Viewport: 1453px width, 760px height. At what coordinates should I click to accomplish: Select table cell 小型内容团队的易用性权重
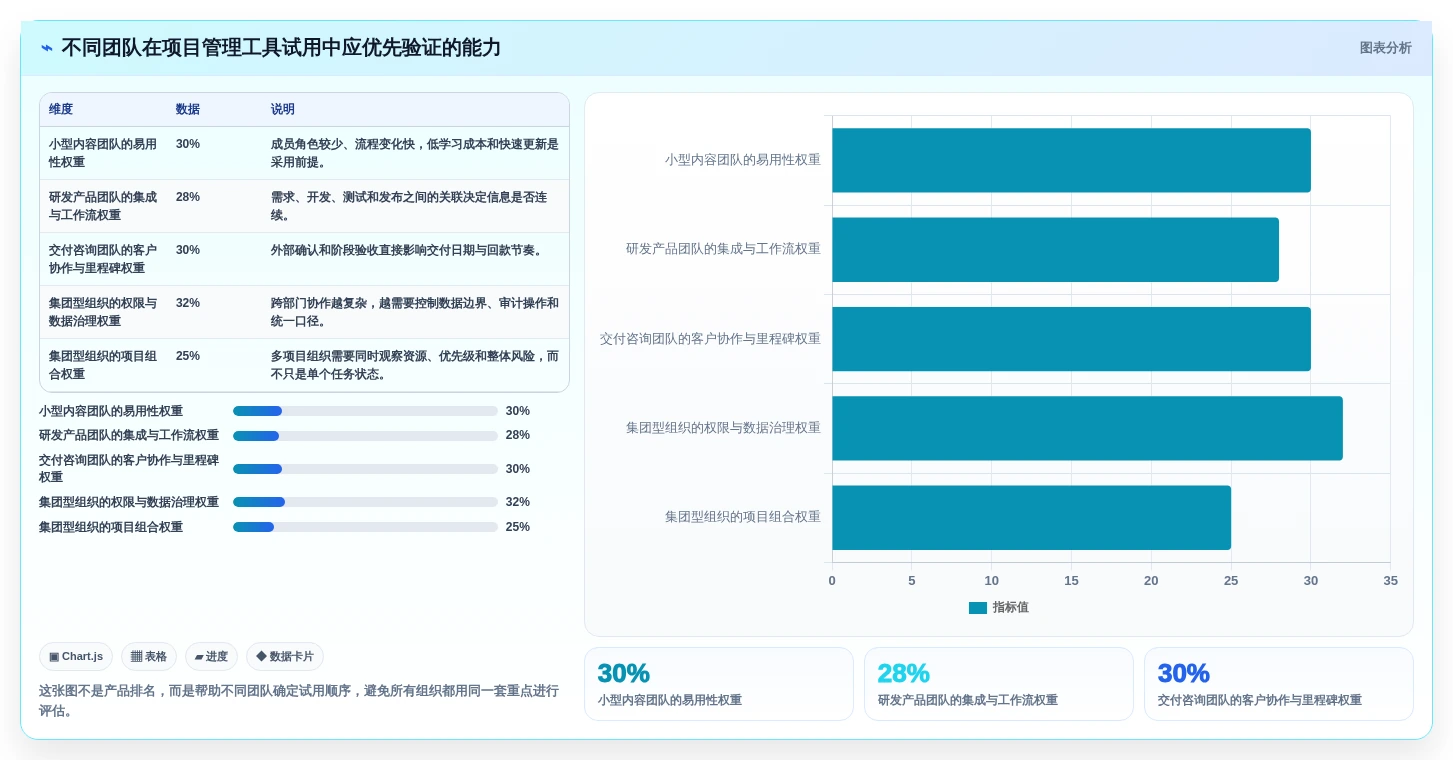click(103, 153)
